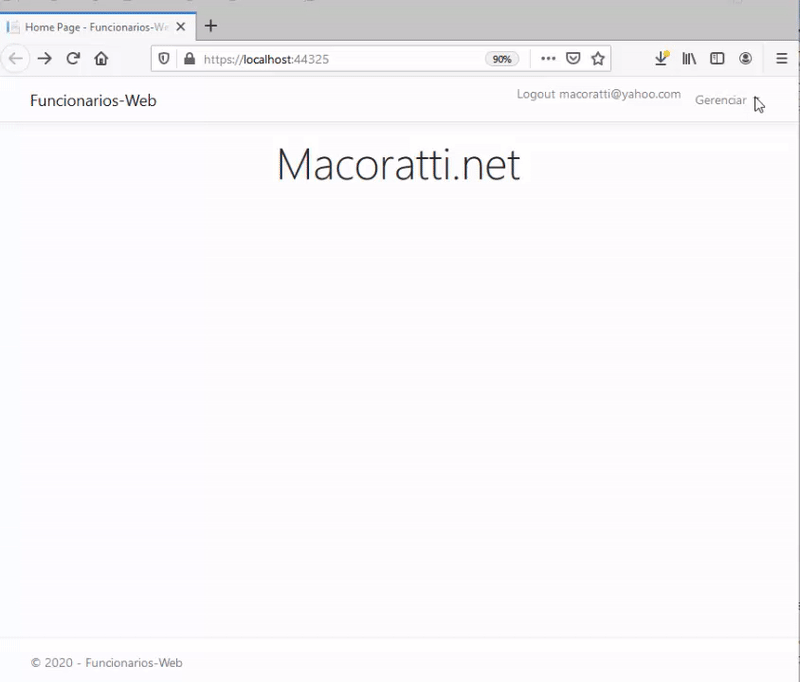Open a new tab with plus button

pos(211,26)
